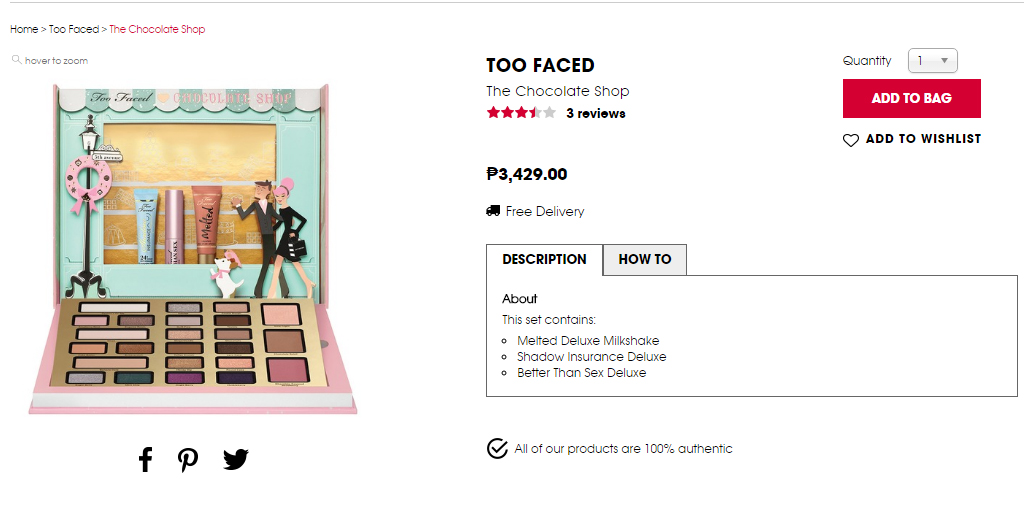Viewport: 1024px width, 508px height.
Task: Click the authentic checkmark badge icon
Action: click(x=497, y=448)
